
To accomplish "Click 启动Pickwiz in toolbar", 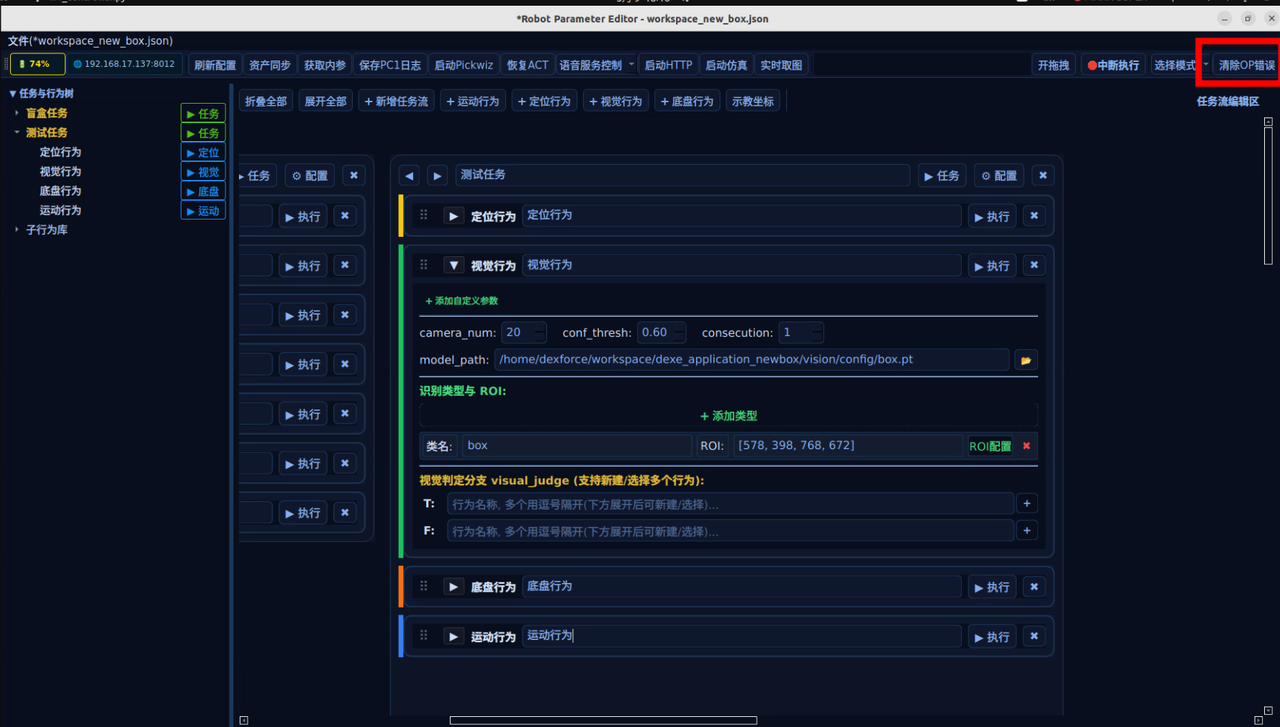I will [x=464, y=65].
